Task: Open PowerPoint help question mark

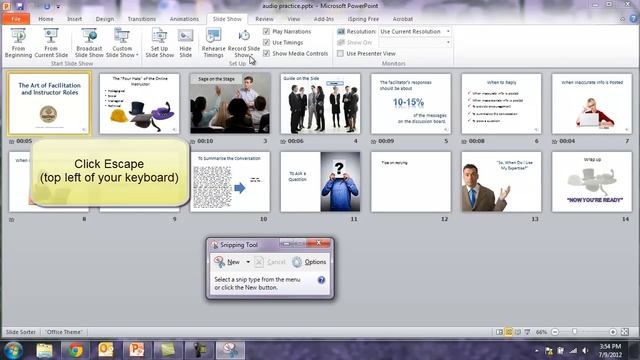Action: tap(633, 19)
